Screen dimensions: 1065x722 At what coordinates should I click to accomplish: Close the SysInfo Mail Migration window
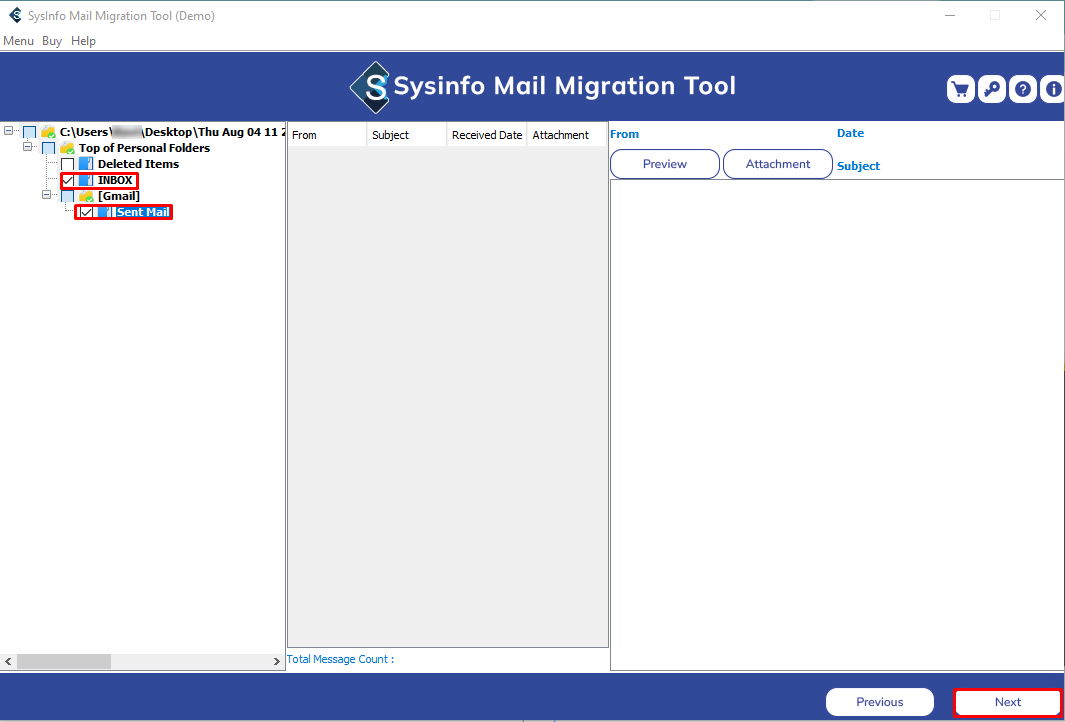(x=1041, y=15)
